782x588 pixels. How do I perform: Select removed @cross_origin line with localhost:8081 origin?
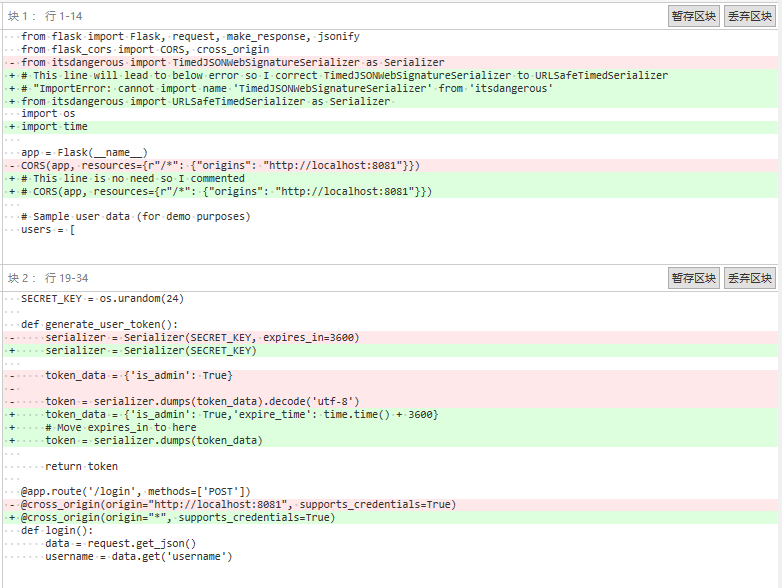coord(391,505)
